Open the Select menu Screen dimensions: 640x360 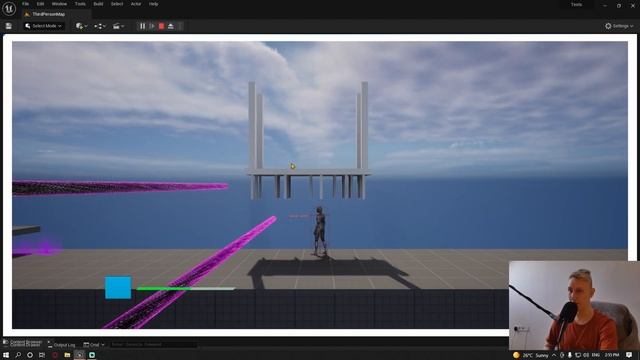pyautogui.click(x=117, y=4)
